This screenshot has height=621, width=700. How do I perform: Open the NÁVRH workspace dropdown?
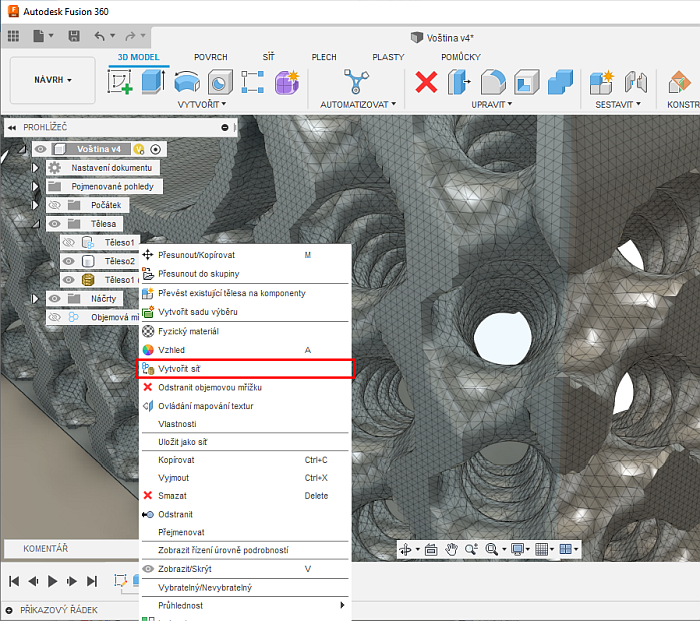pyautogui.click(x=53, y=80)
